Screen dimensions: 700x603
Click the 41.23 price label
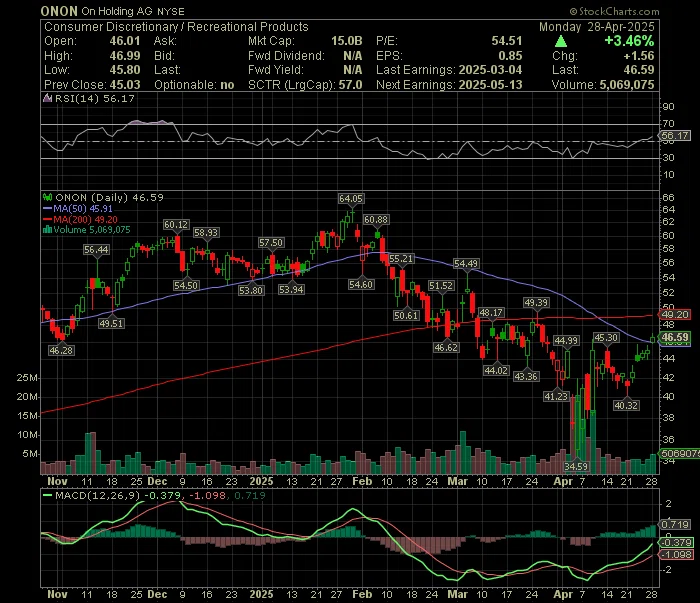tap(556, 396)
